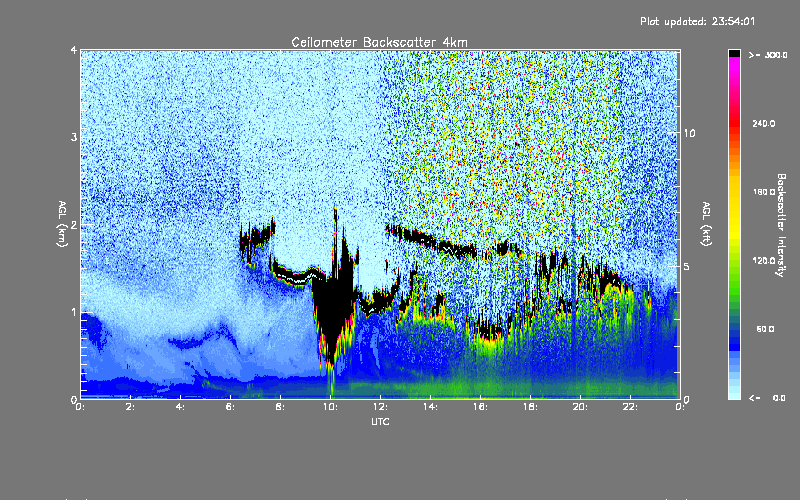Screen dimensions: 800x500
Task: Click the '6:' hour tick on the time axis
Action: click(230, 407)
